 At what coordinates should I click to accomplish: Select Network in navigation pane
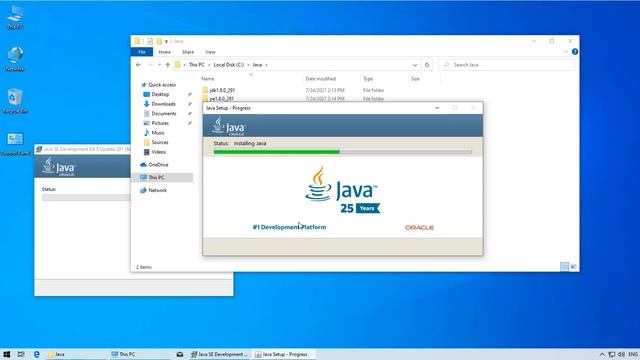[158, 190]
